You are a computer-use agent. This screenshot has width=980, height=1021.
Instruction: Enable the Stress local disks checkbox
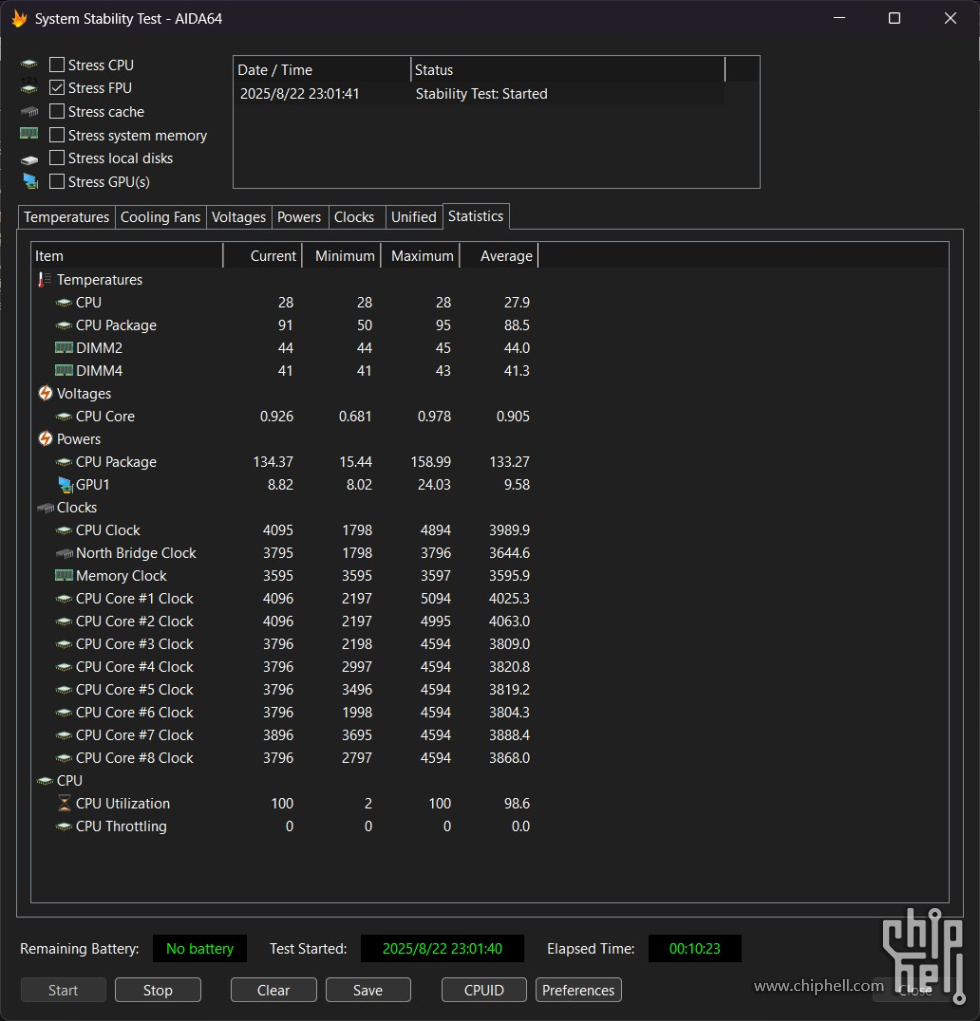point(57,158)
